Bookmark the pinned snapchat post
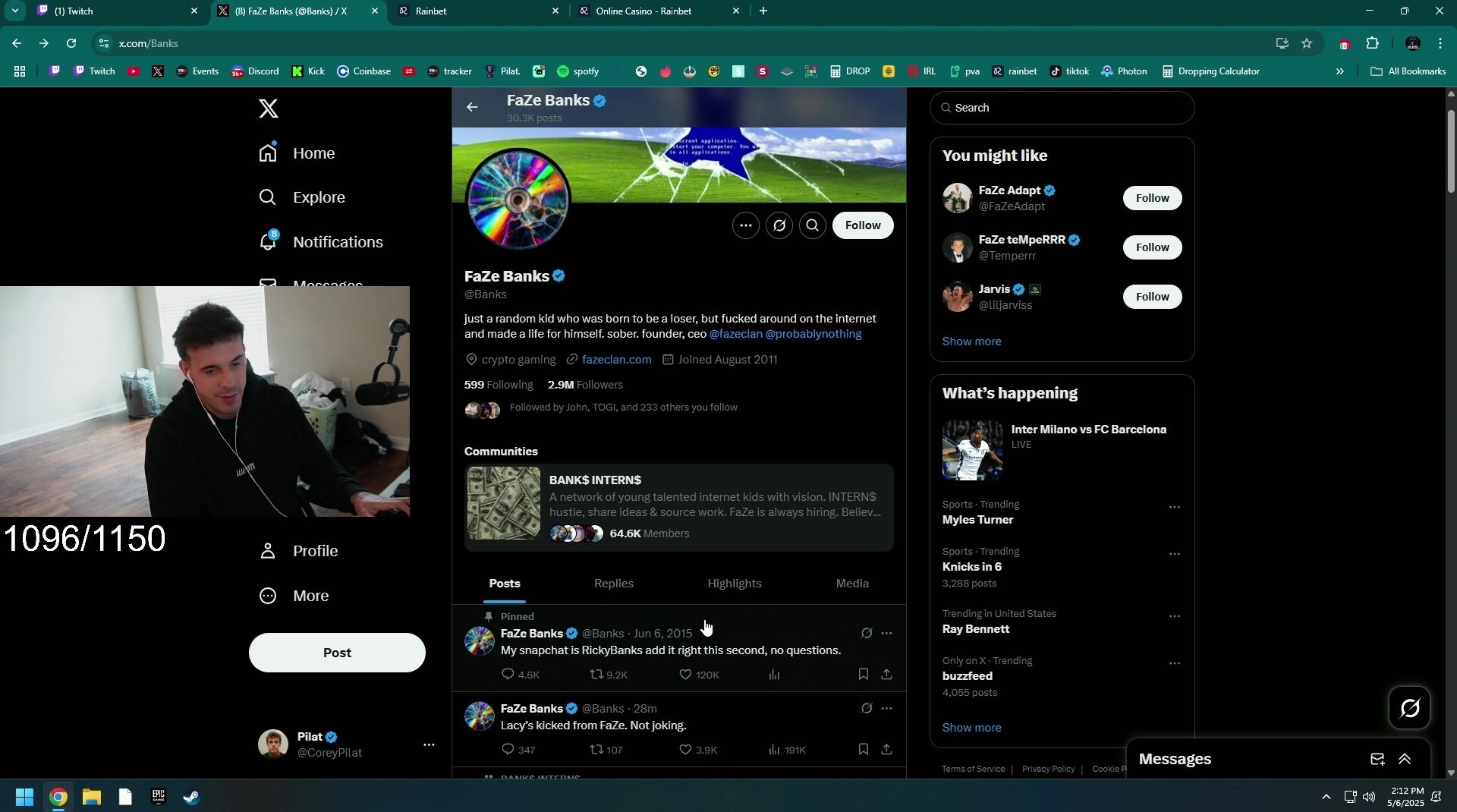This screenshot has width=1457, height=812. click(x=863, y=674)
